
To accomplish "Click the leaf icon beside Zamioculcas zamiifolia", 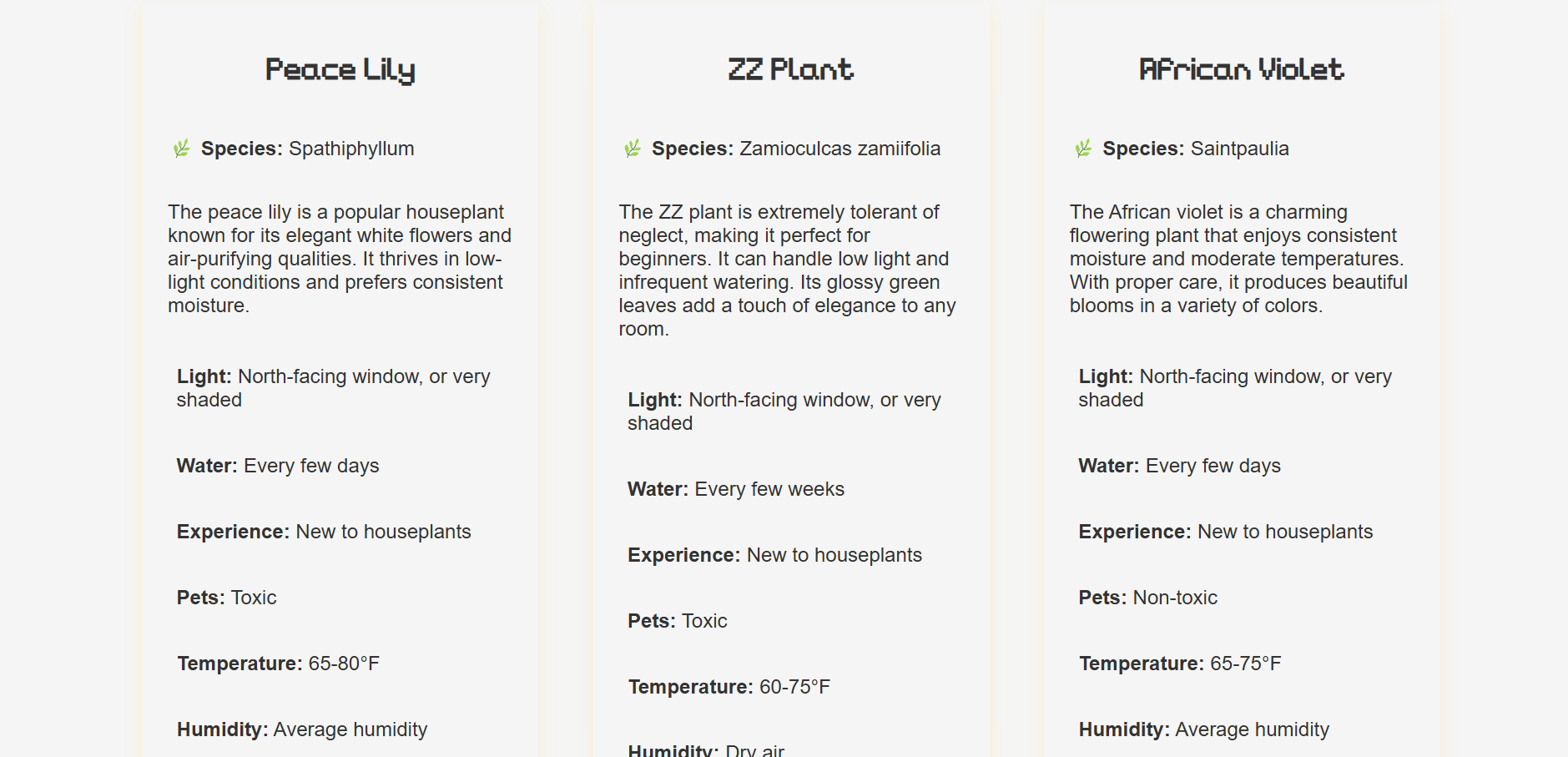I will [633, 149].
